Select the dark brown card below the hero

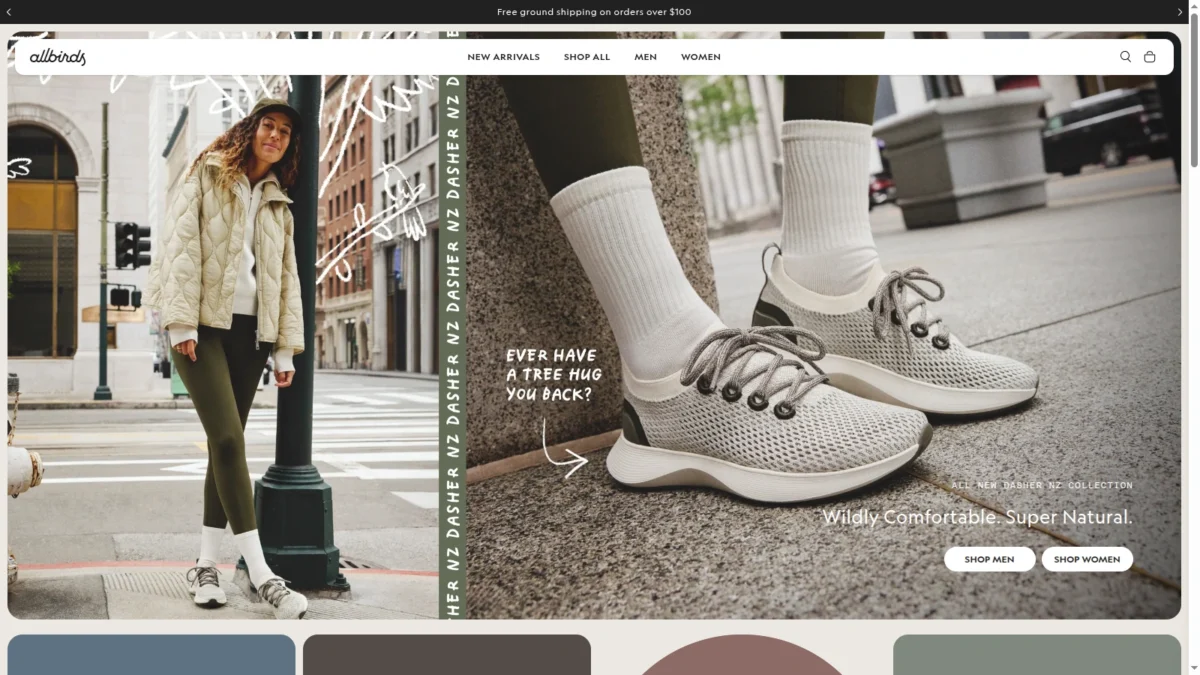pyautogui.click(x=447, y=655)
